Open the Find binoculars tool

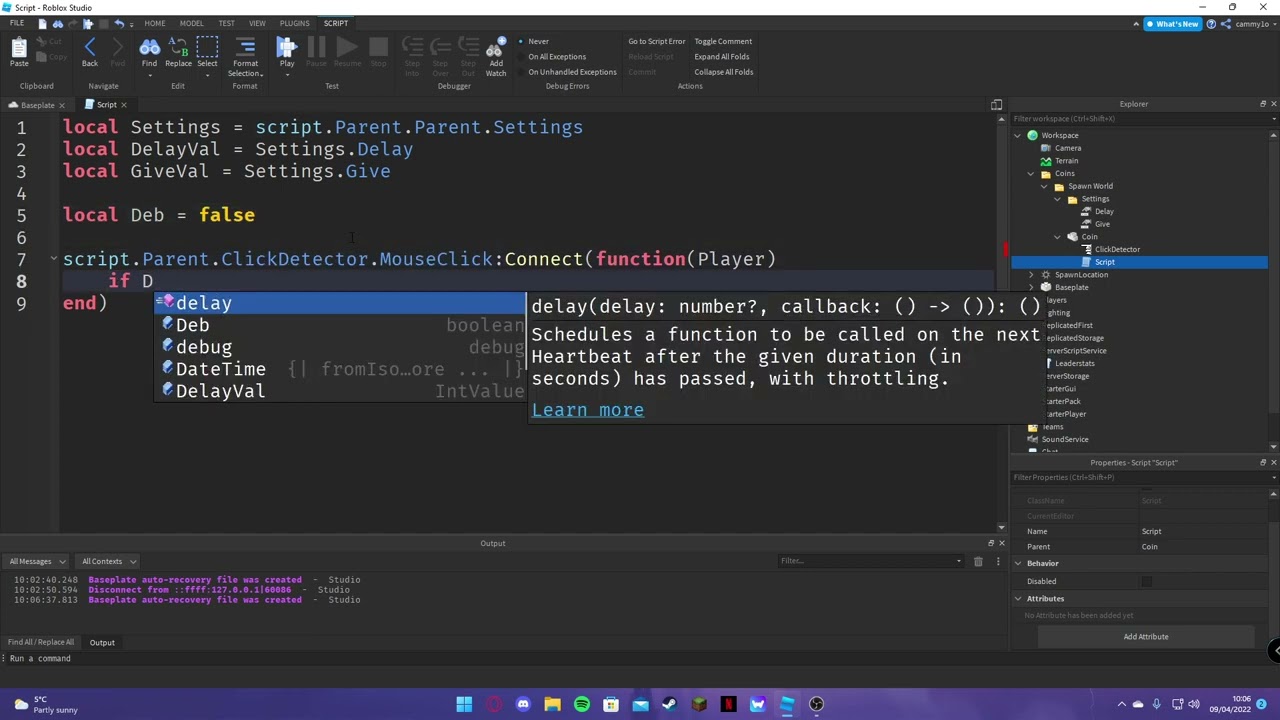149,48
